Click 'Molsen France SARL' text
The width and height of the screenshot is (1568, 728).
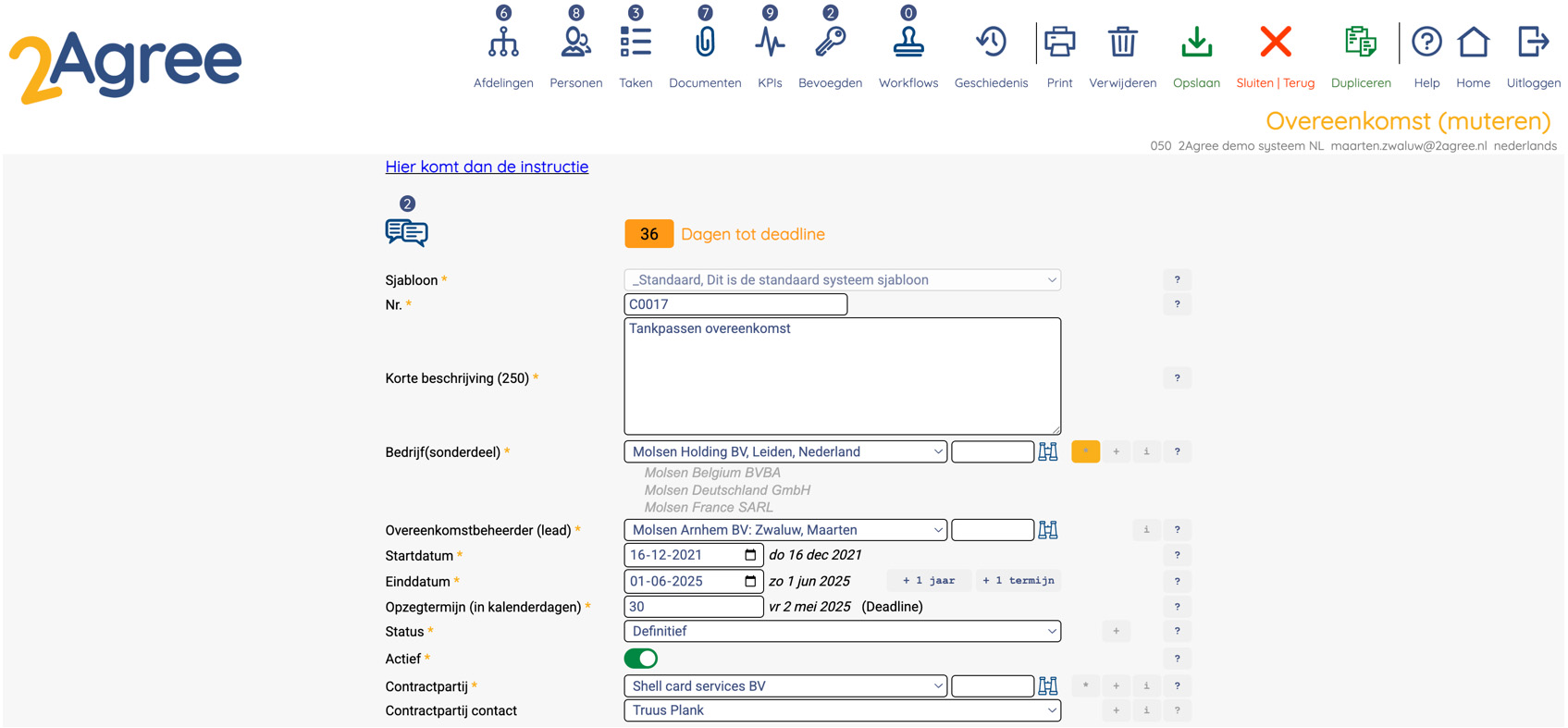point(709,507)
